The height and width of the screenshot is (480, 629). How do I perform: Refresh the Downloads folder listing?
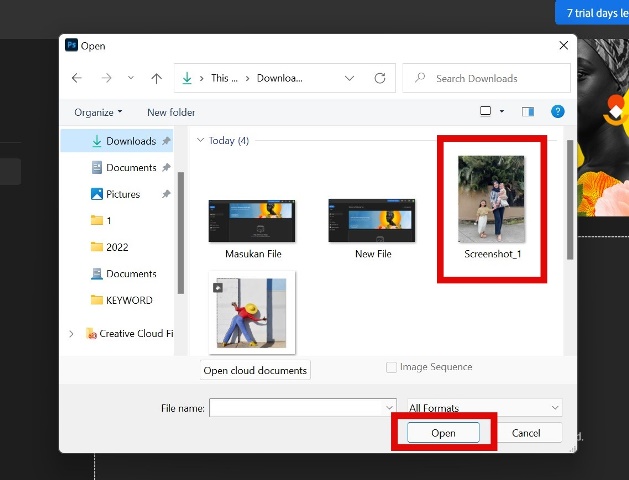380,78
